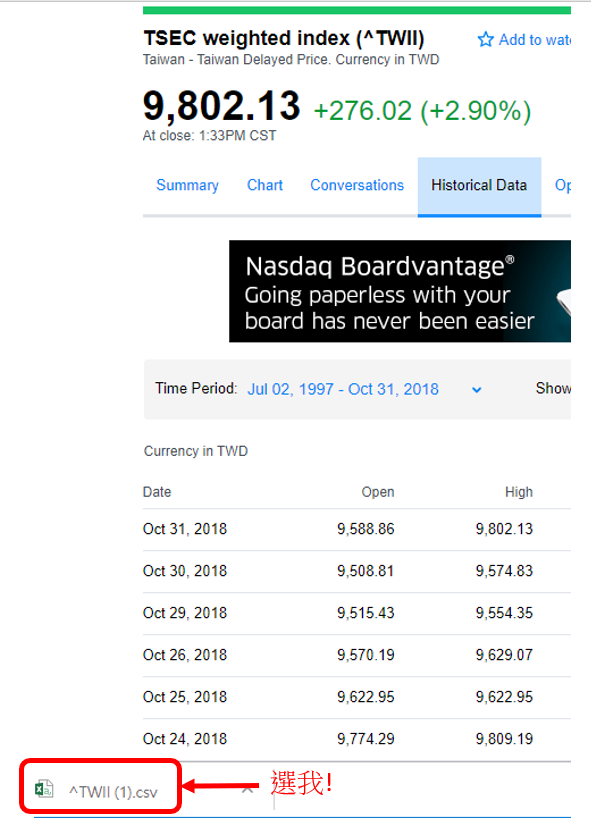The height and width of the screenshot is (819, 591).
Task: Click the Excel file icon in download bar
Action: (x=44, y=789)
